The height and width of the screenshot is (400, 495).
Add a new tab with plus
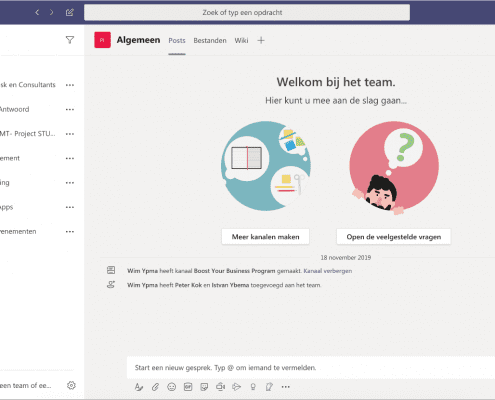coord(261,40)
